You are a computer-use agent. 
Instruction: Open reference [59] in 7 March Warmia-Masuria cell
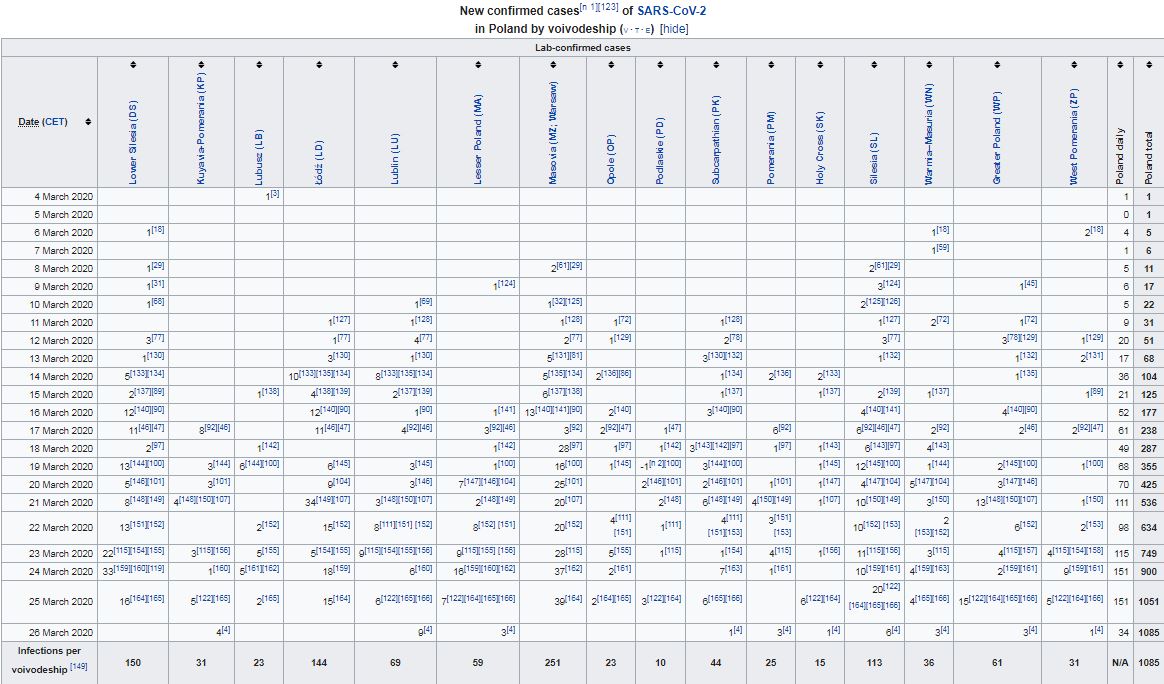pyautogui.click(x=942, y=248)
